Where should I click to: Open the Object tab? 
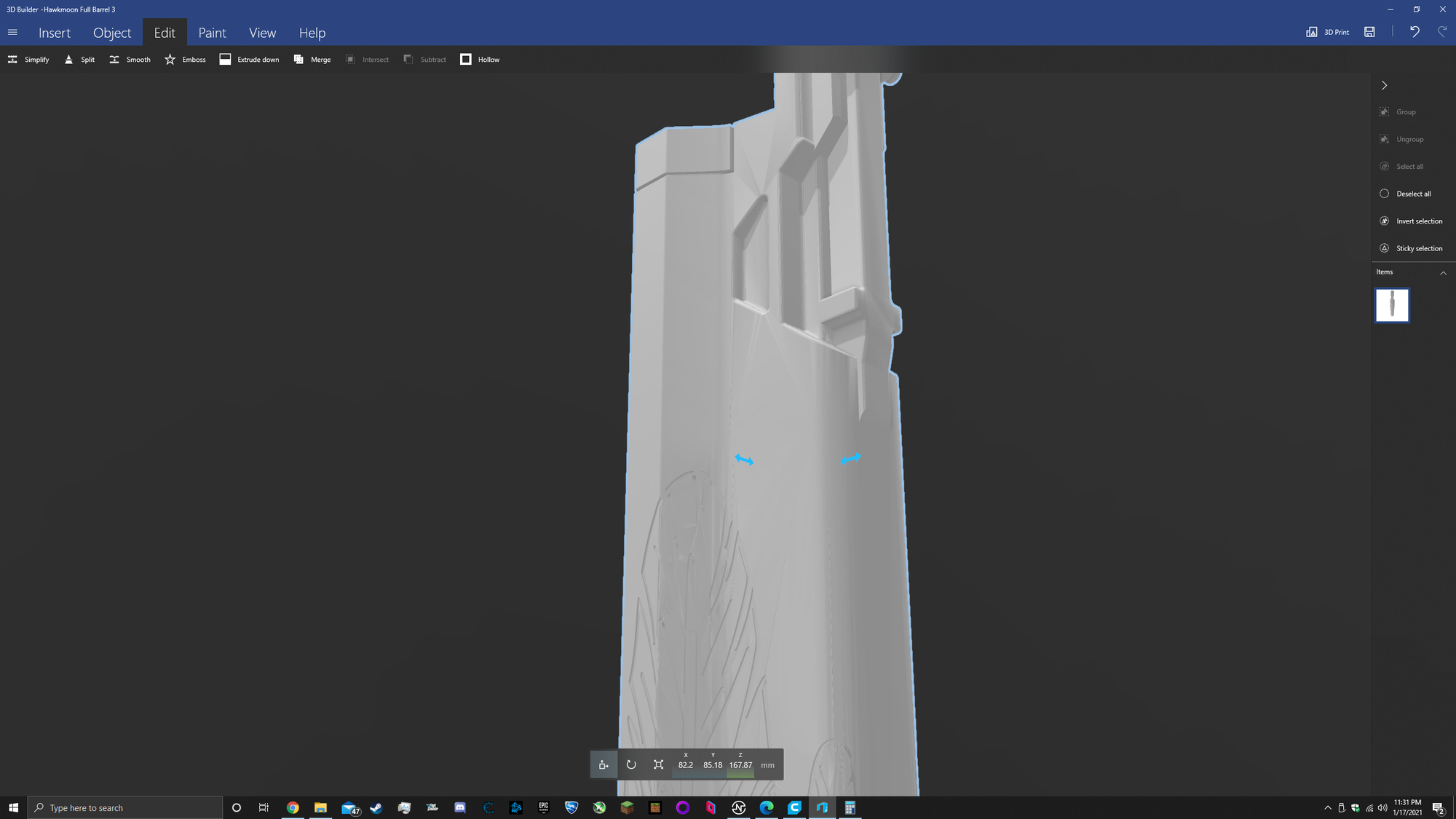tap(112, 33)
